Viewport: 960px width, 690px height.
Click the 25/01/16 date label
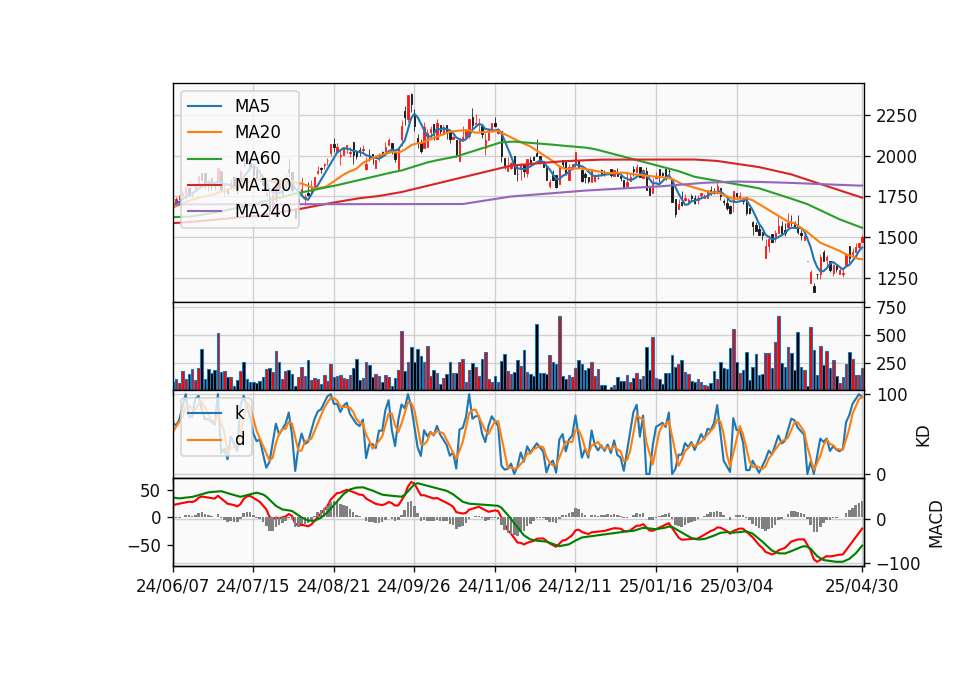656,587
